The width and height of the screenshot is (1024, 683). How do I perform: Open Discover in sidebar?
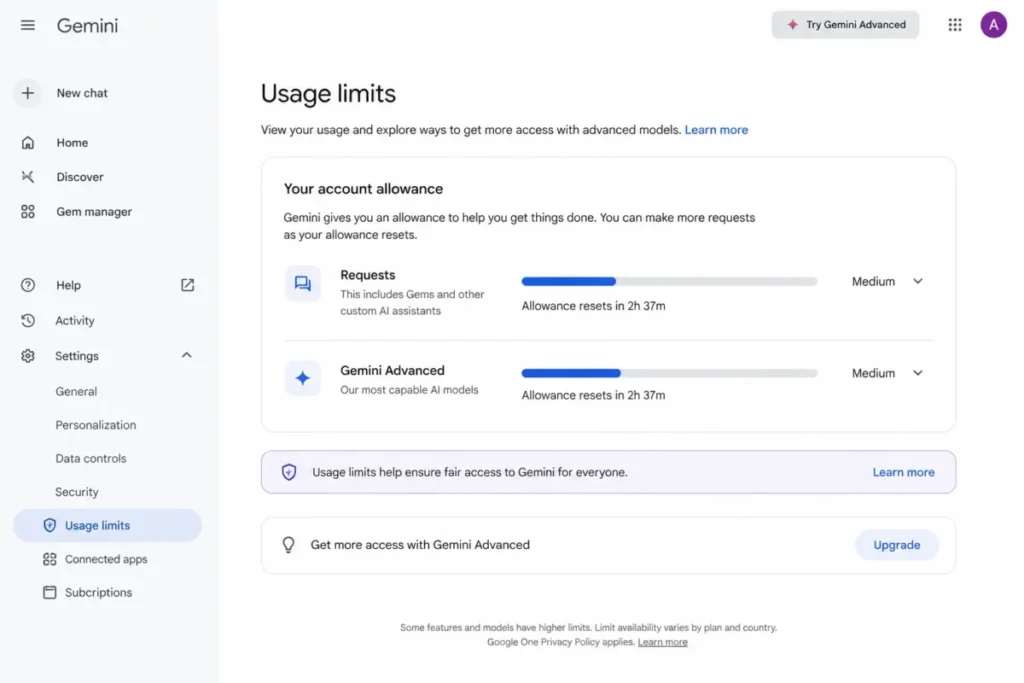pos(80,176)
